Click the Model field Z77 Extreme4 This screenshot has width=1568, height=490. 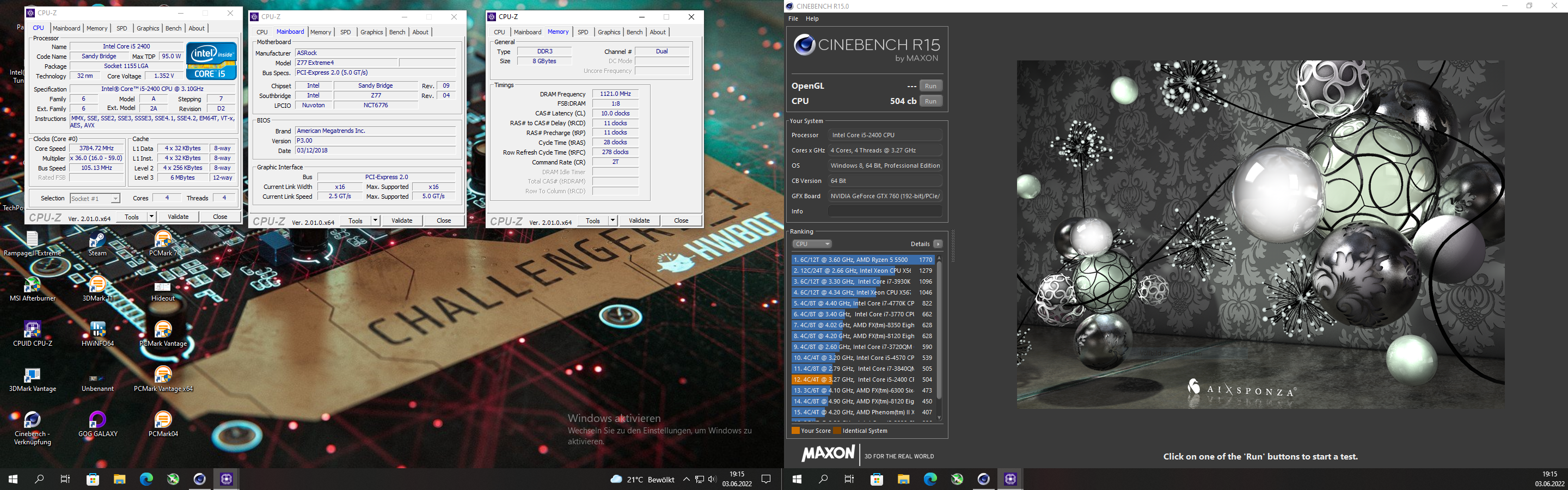click(x=346, y=63)
